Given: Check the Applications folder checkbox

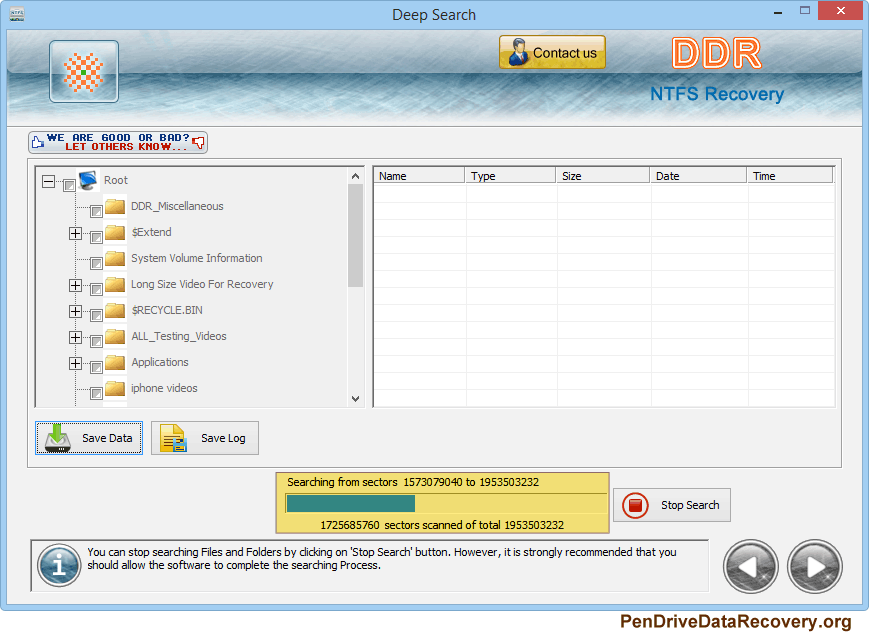Looking at the screenshot, I should coord(96,366).
